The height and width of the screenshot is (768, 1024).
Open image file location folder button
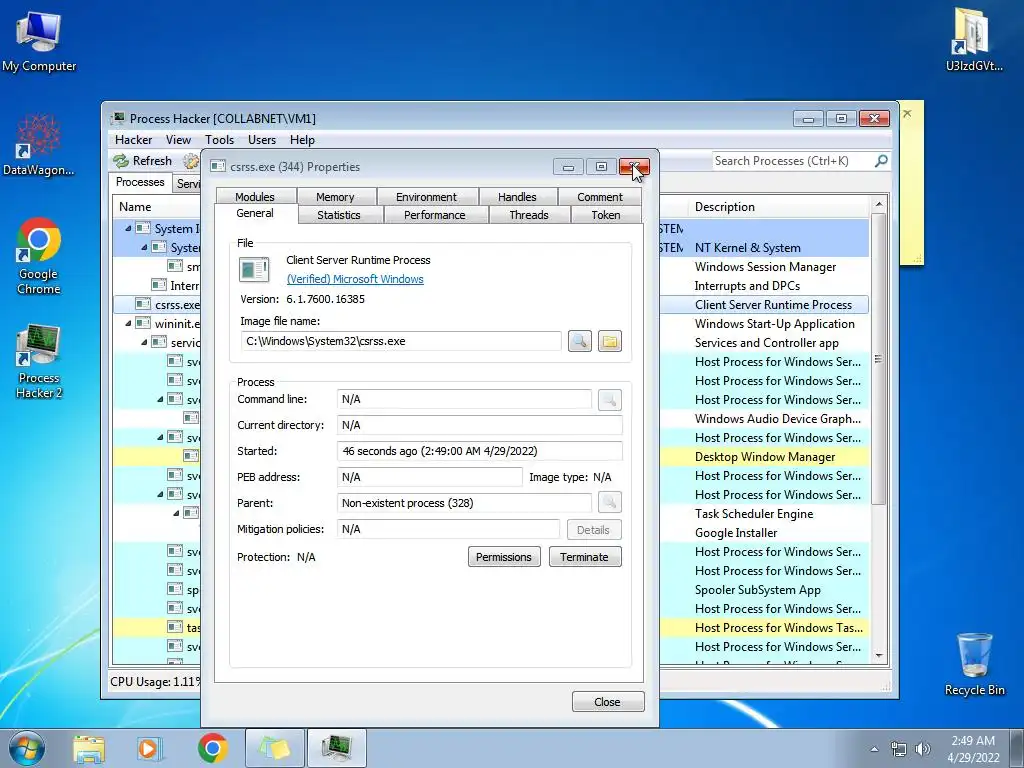point(609,341)
